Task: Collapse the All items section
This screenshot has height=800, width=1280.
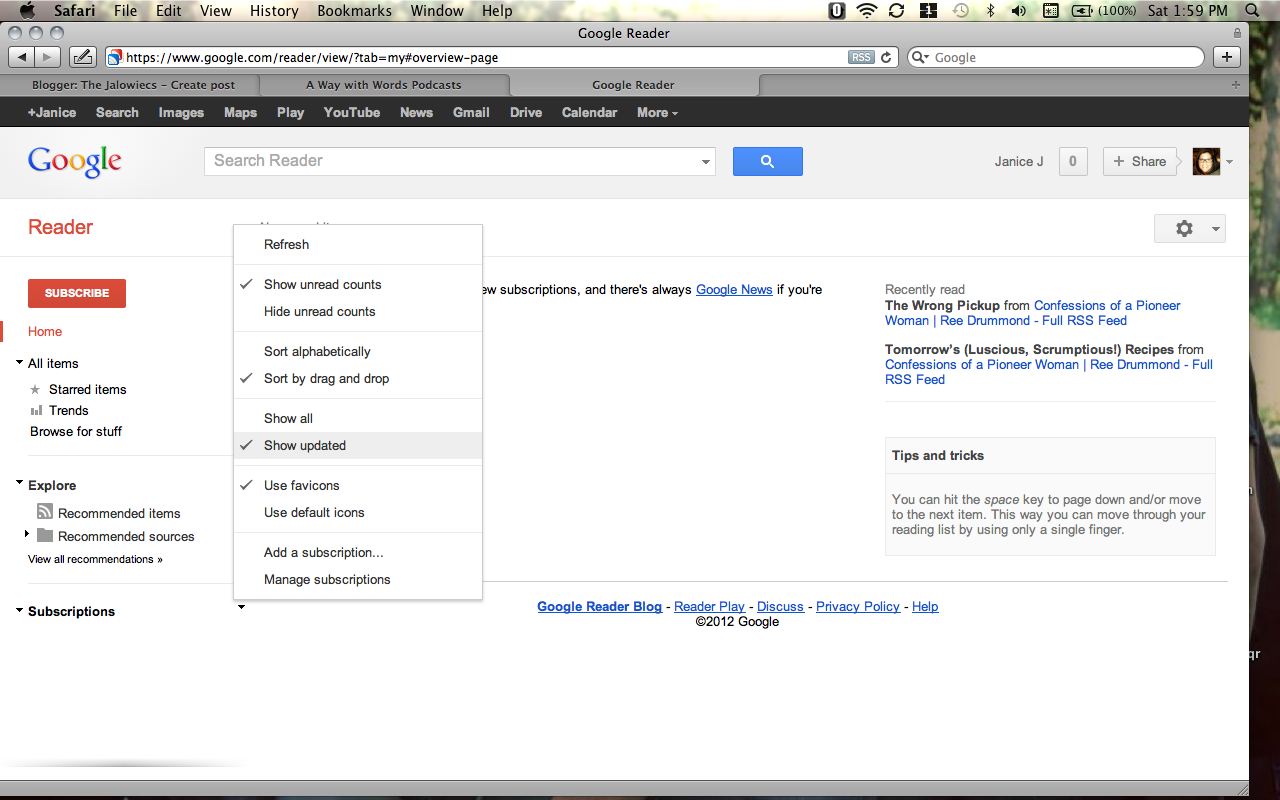Action: (20, 363)
